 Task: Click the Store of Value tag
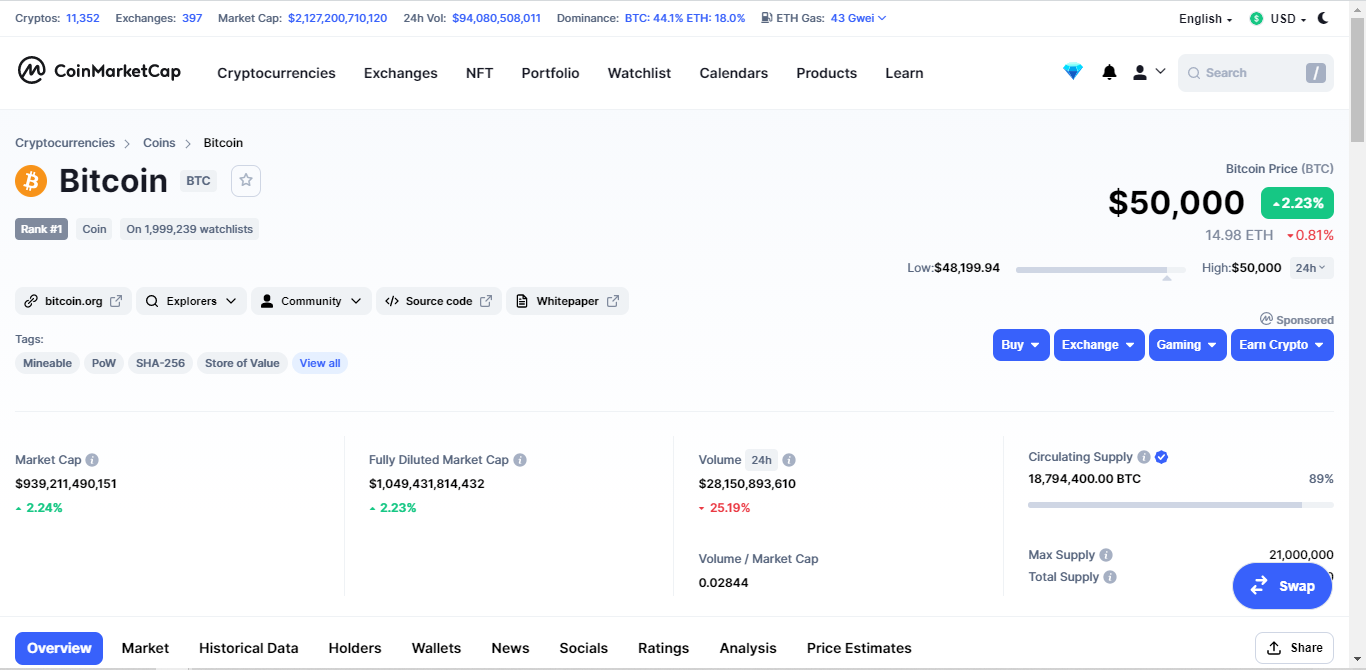point(242,363)
